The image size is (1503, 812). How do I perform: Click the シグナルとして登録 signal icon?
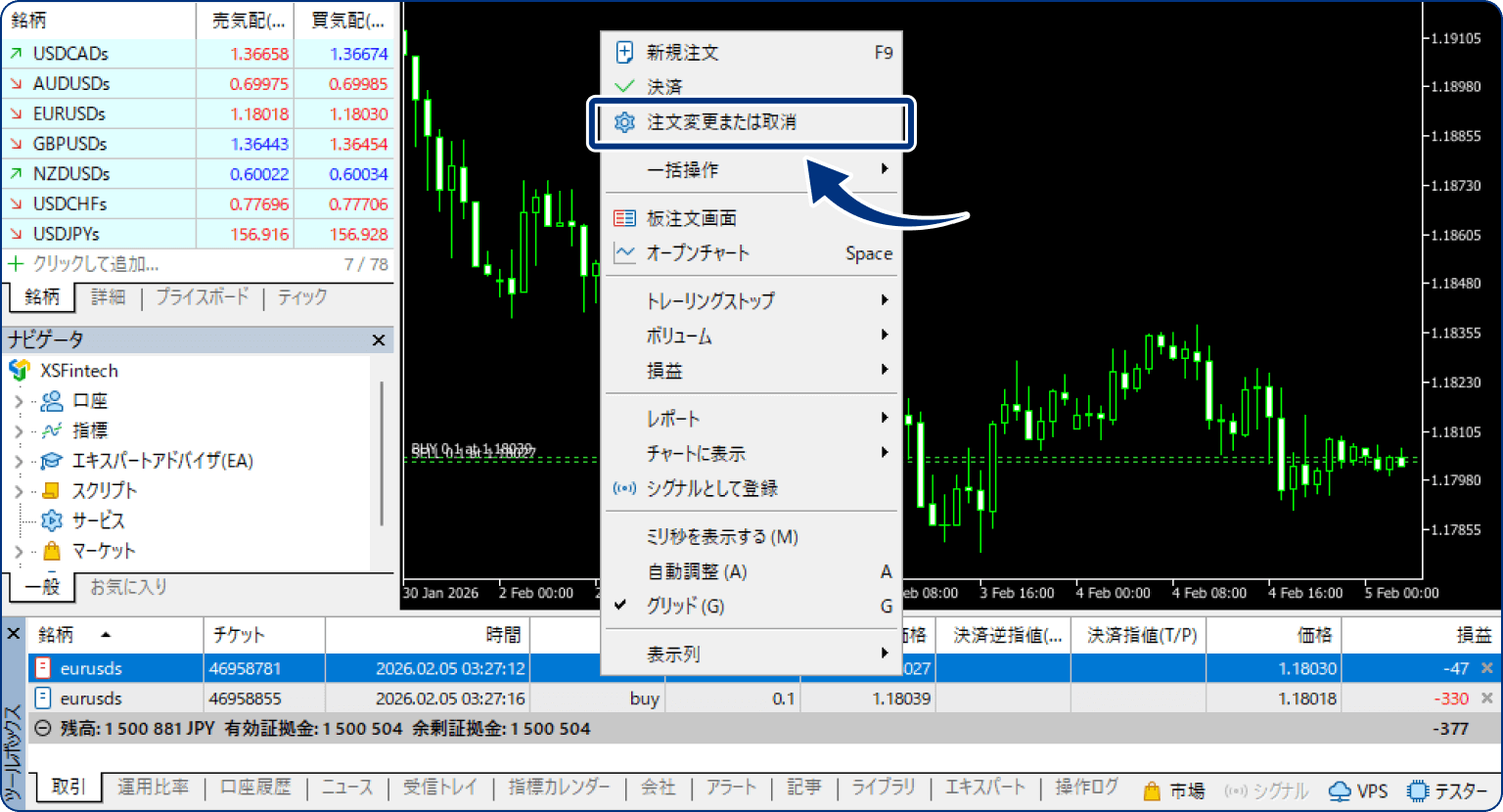coord(624,488)
